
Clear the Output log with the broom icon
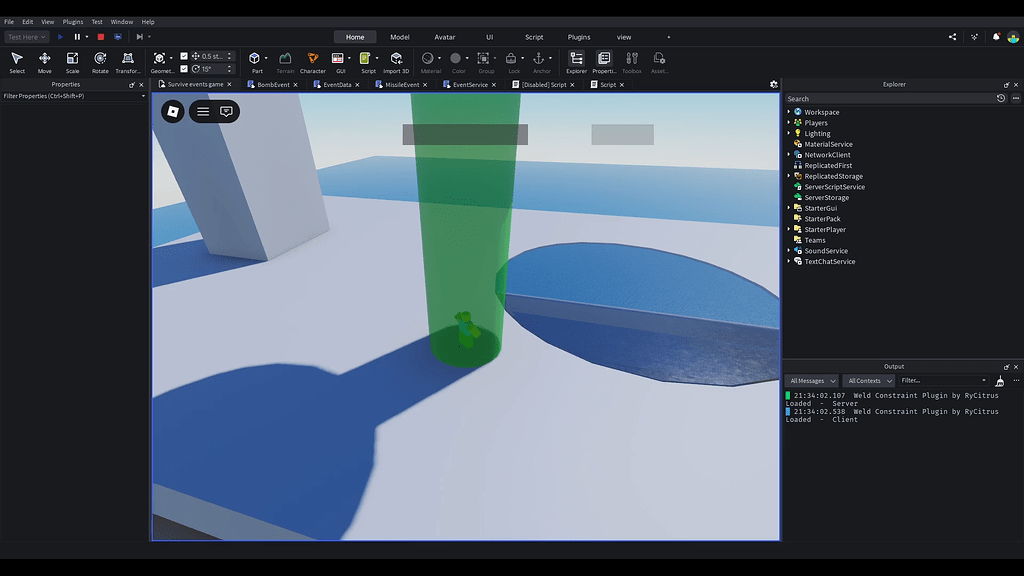pyautogui.click(x=1000, y=381)
